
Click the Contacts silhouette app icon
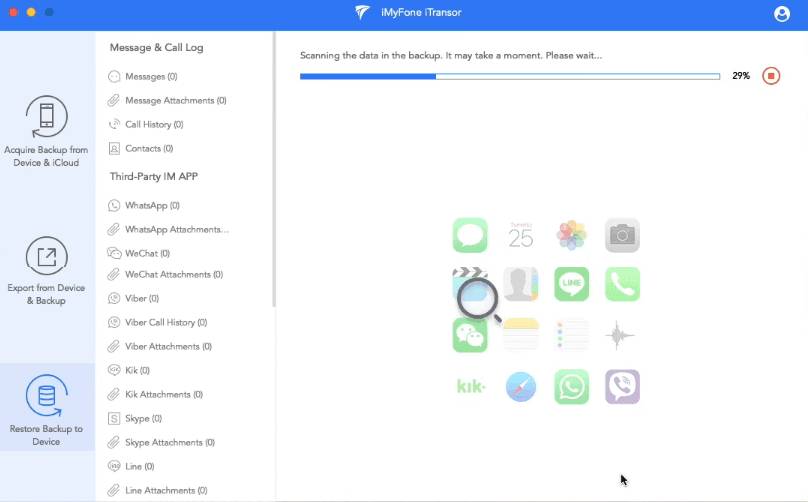pyautogui.click(x=520, y=284)
